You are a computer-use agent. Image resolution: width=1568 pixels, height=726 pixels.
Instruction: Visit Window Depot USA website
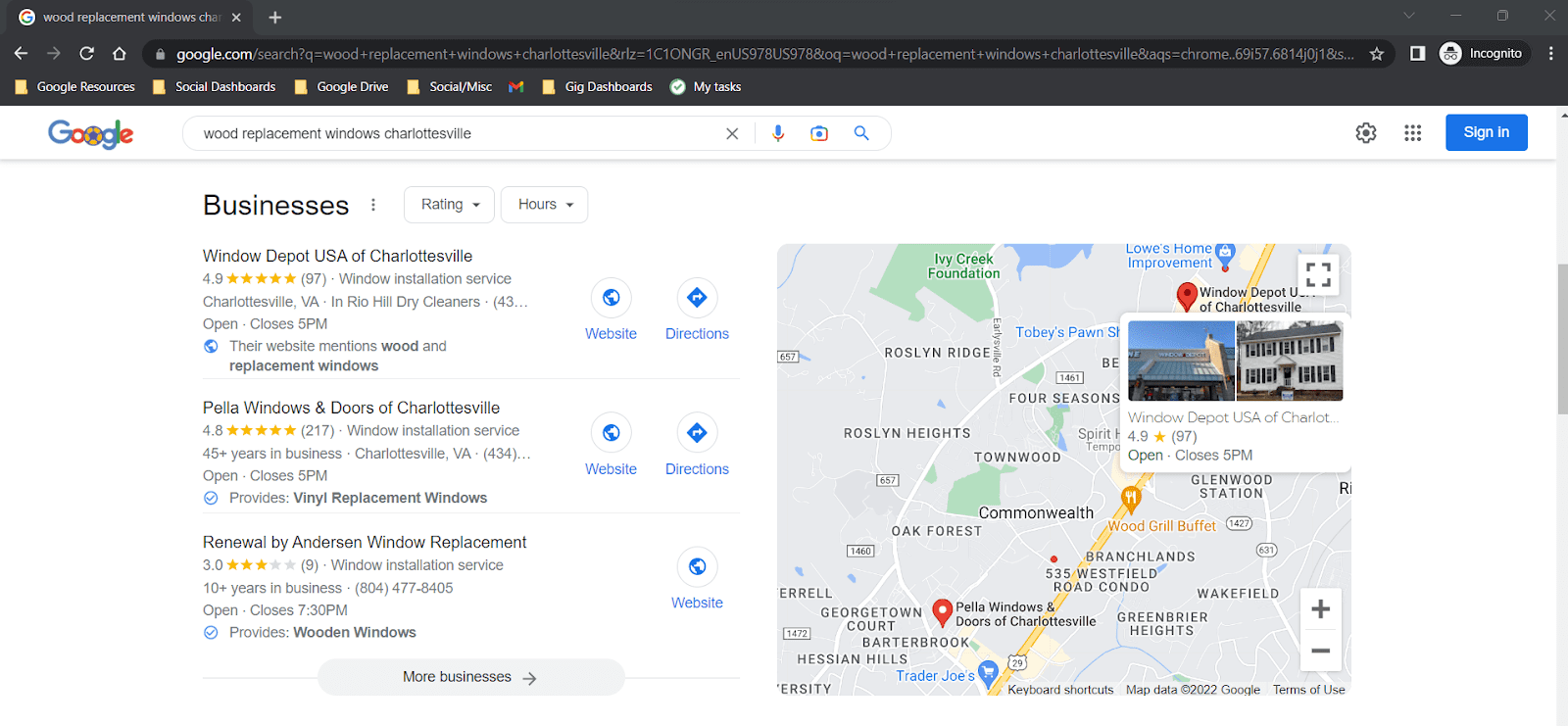(x=611, y=311)
